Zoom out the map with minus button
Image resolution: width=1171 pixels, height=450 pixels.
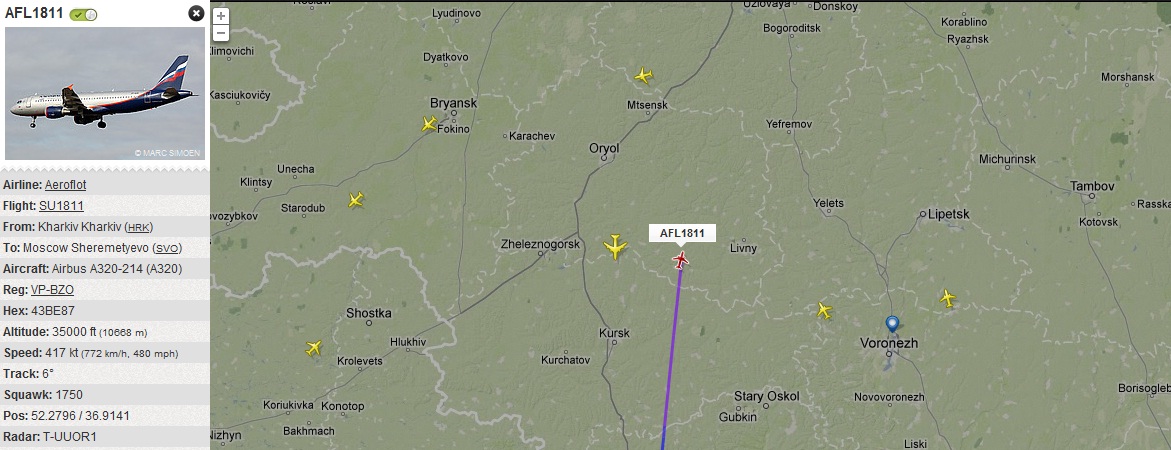click(220, 33)
